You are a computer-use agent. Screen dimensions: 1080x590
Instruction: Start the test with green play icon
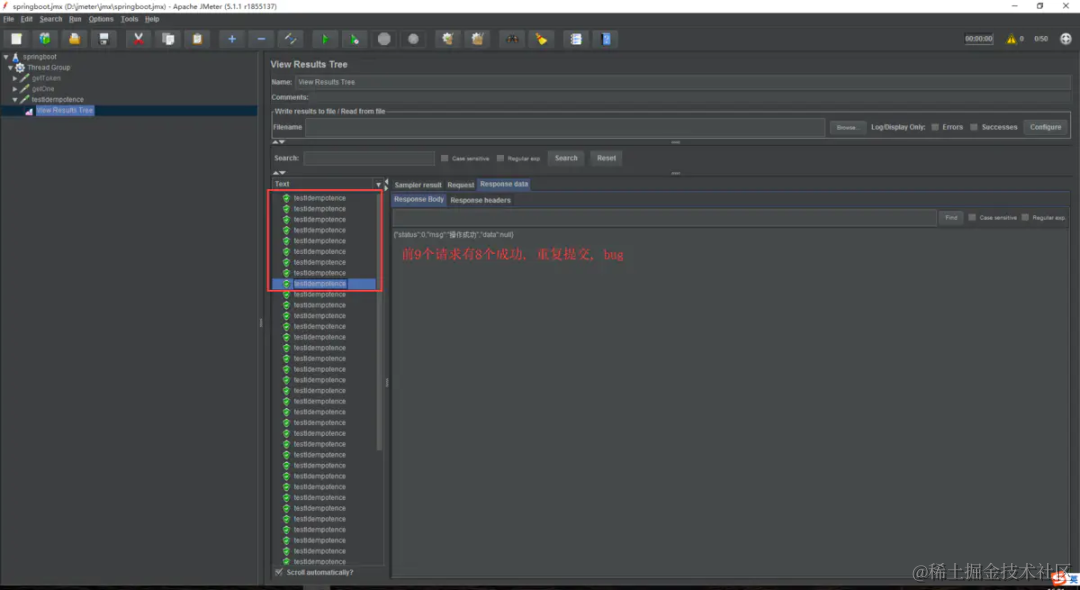325,39
